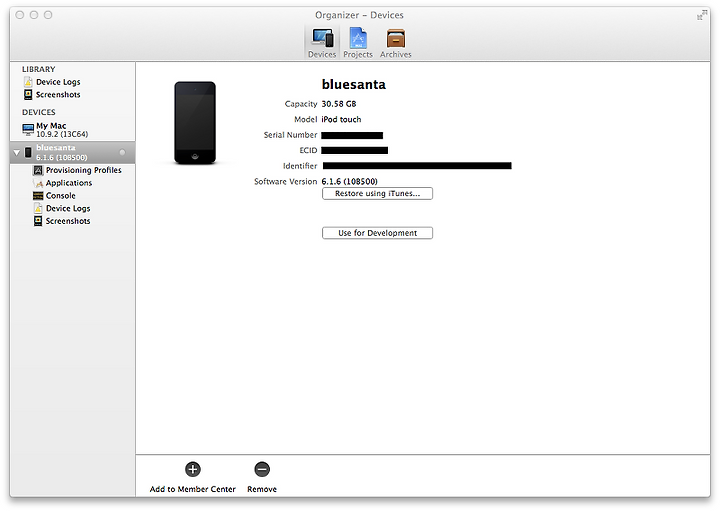Switch to the Archives tab
The image size is (720, 511).
pos(395,43)
